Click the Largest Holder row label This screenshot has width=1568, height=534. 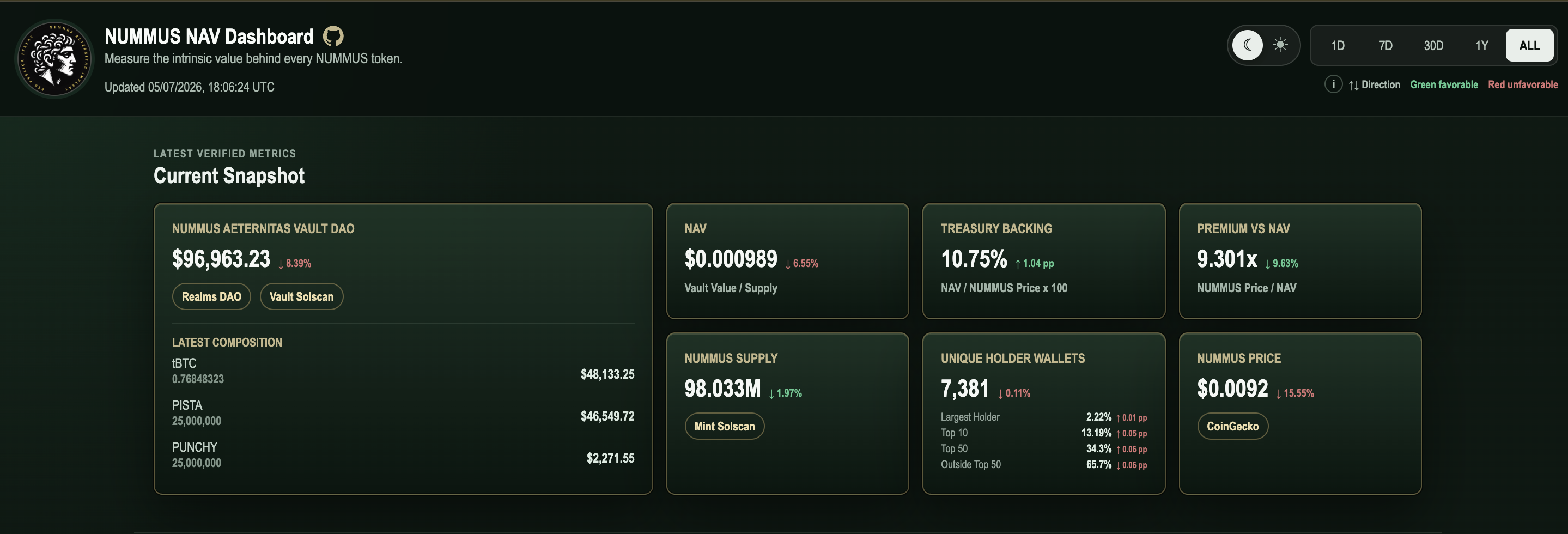pyautogui.click(x=970, y=417)
